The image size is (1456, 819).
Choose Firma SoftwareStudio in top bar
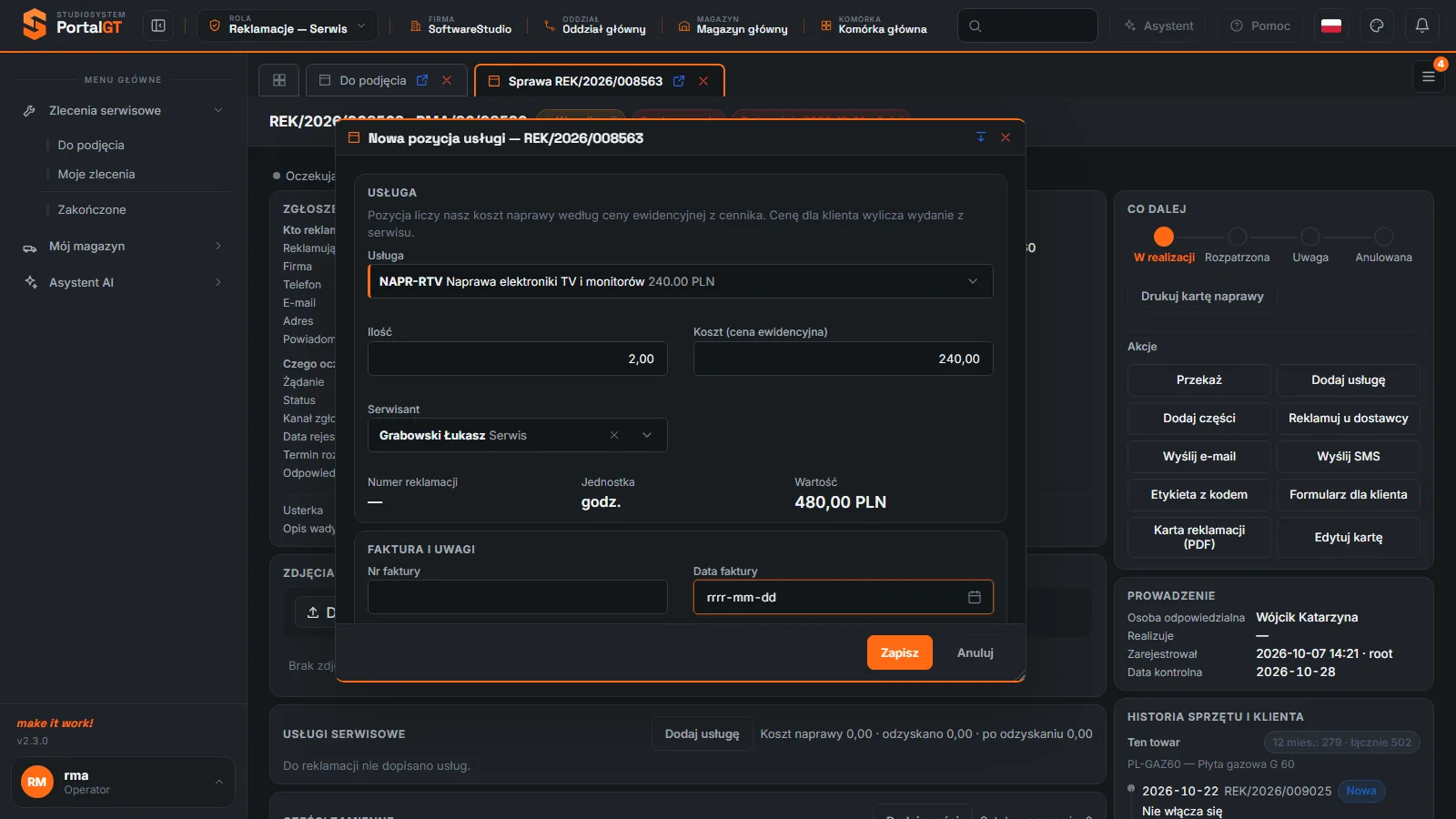461,25
